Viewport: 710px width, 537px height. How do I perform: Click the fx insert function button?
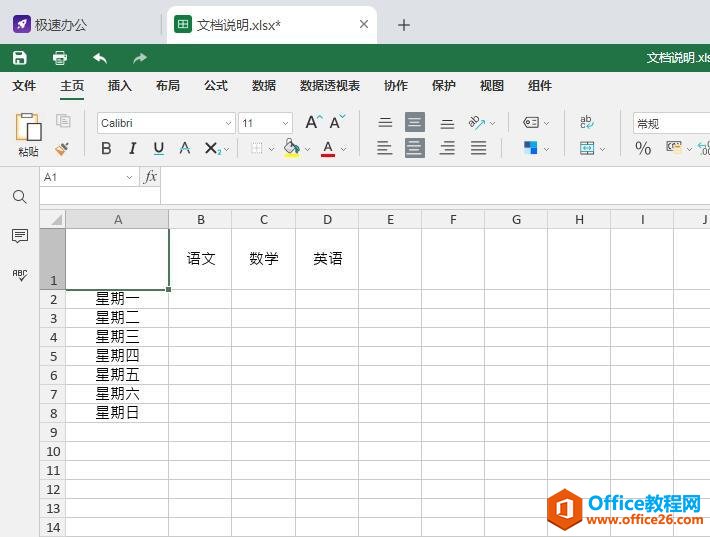150,177
